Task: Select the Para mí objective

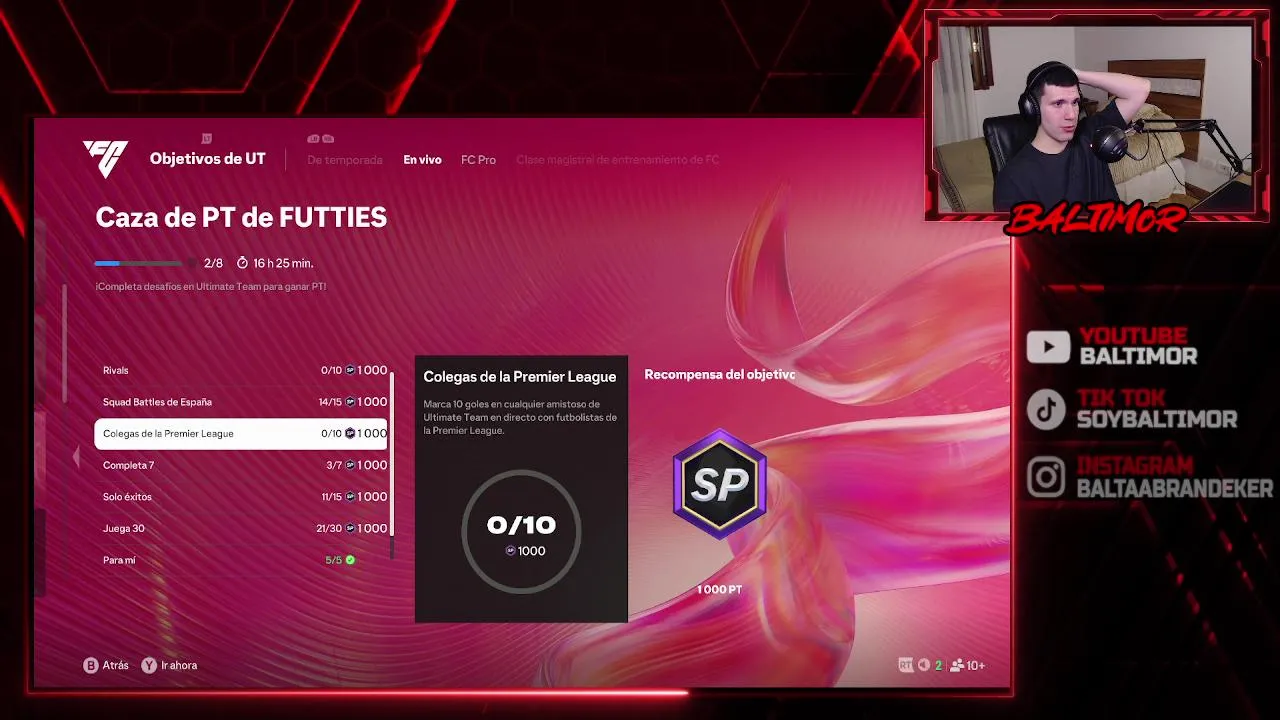Action: [x=241, y=560]
